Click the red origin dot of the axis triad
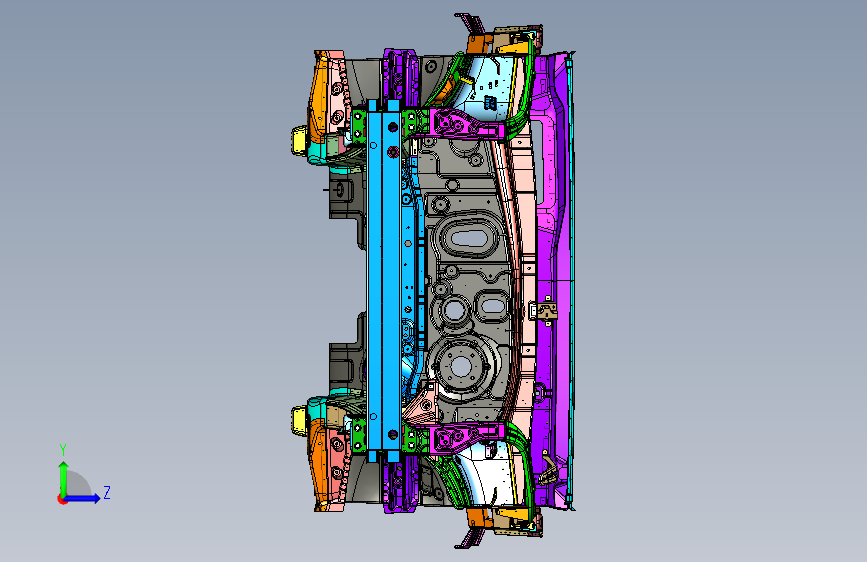Image resolution: width=867 pixels, height=562 pixels. [x=62, y=499]
